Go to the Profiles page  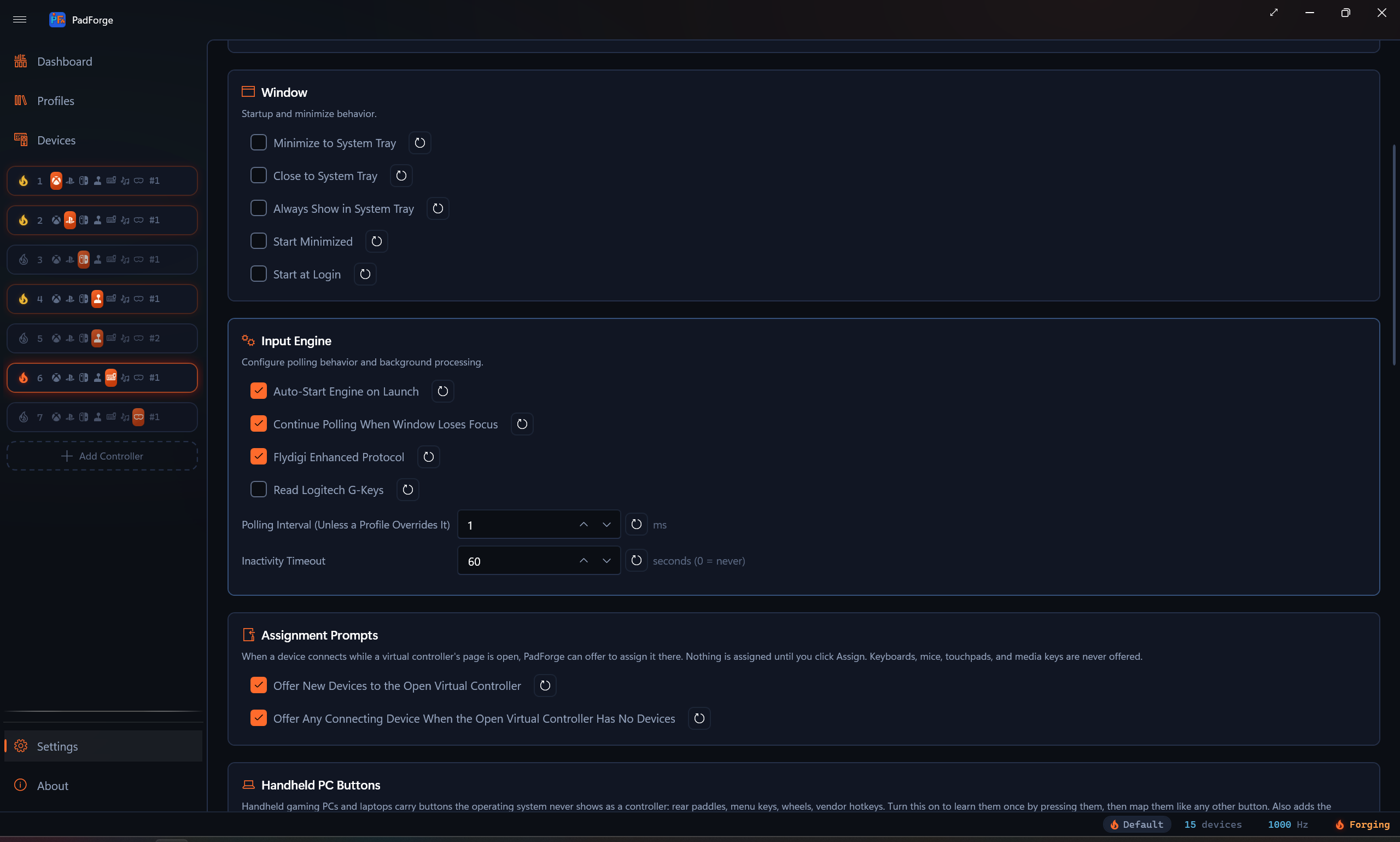[103, 101]
